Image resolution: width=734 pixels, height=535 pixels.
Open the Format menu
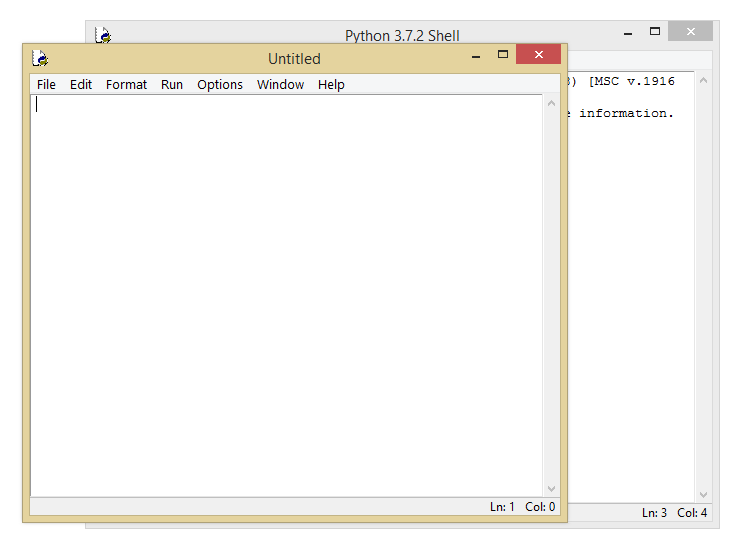pos(126,85)
